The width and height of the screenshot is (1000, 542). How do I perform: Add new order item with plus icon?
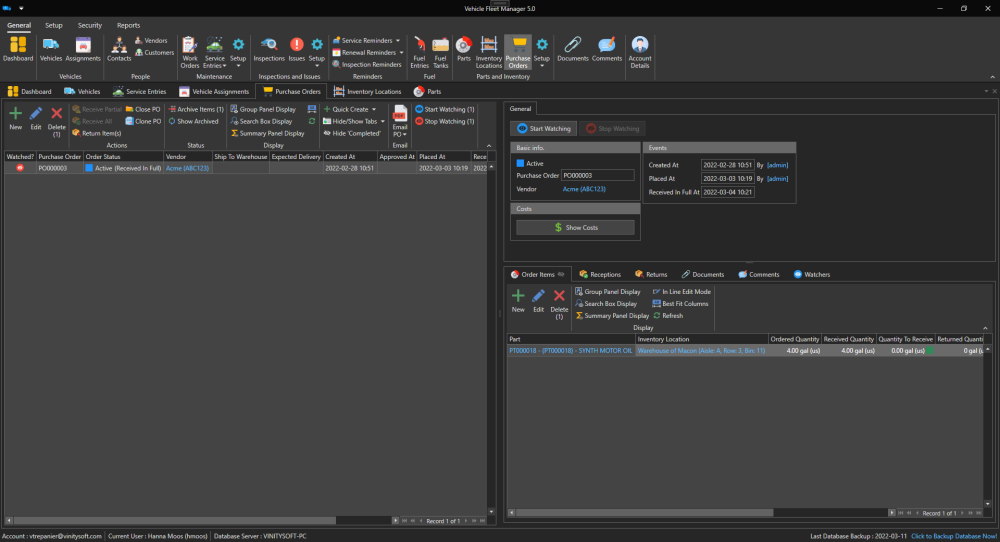pos(518,300)
